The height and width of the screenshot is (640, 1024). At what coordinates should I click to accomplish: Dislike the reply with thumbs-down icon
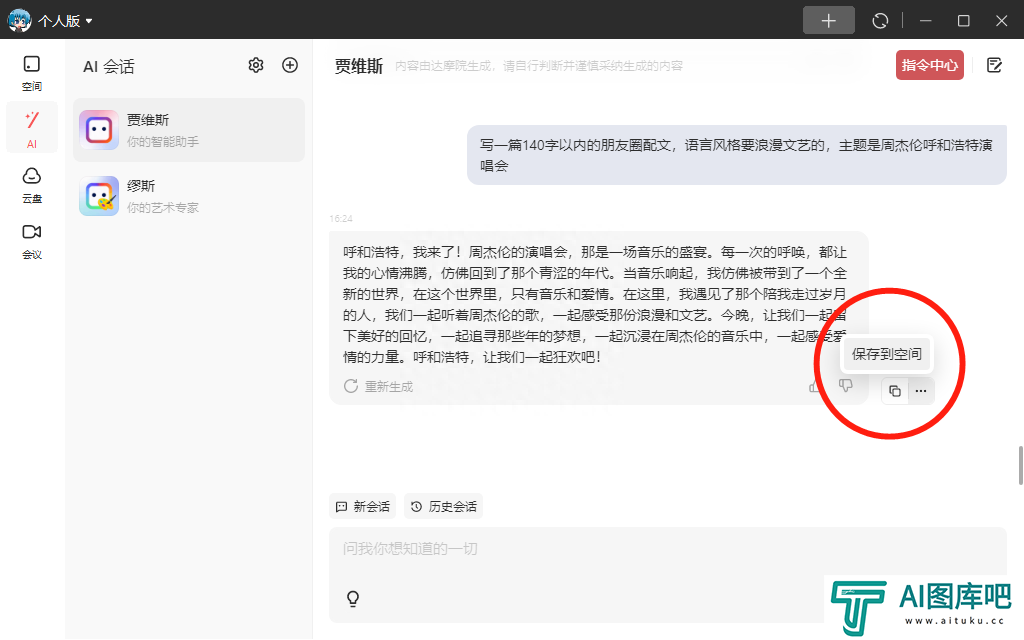click(846, 386)
